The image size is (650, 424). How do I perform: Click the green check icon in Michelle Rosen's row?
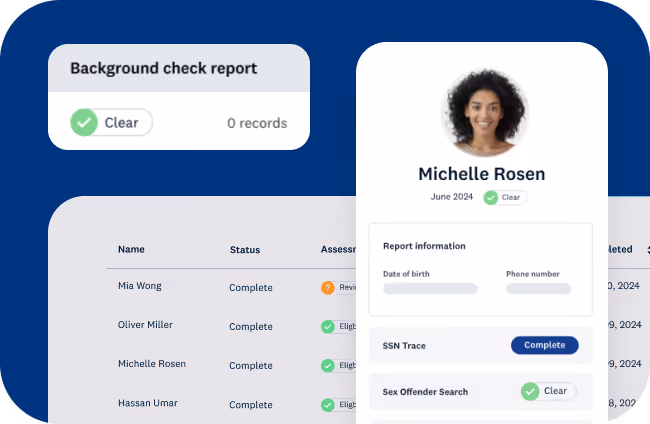pos(327,366)
